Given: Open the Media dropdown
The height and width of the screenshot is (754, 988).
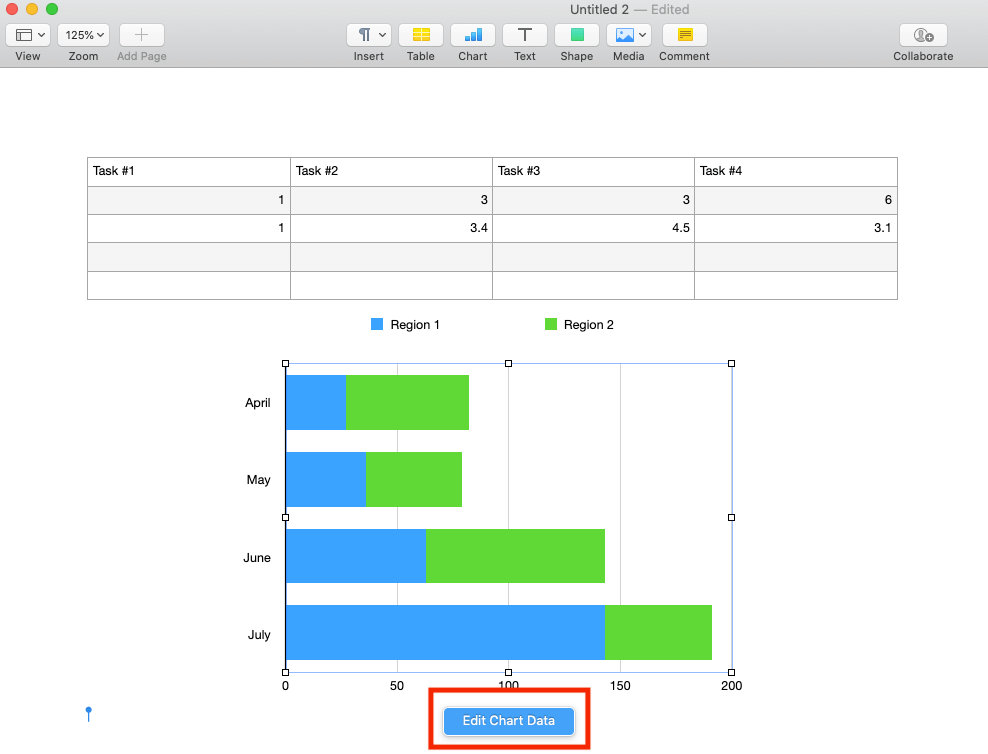Looking at the screenshot, I should [x=629, y=35].
